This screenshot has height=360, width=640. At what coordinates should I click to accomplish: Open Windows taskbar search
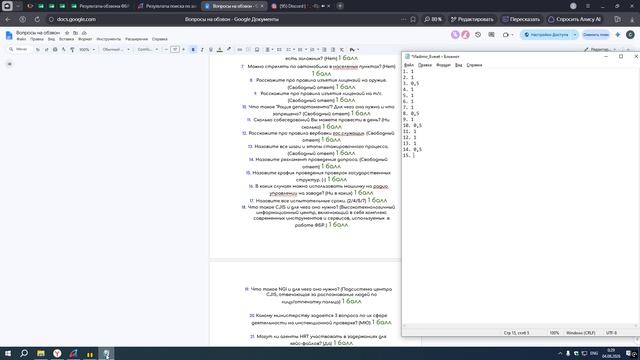click(x=24, y=353)
